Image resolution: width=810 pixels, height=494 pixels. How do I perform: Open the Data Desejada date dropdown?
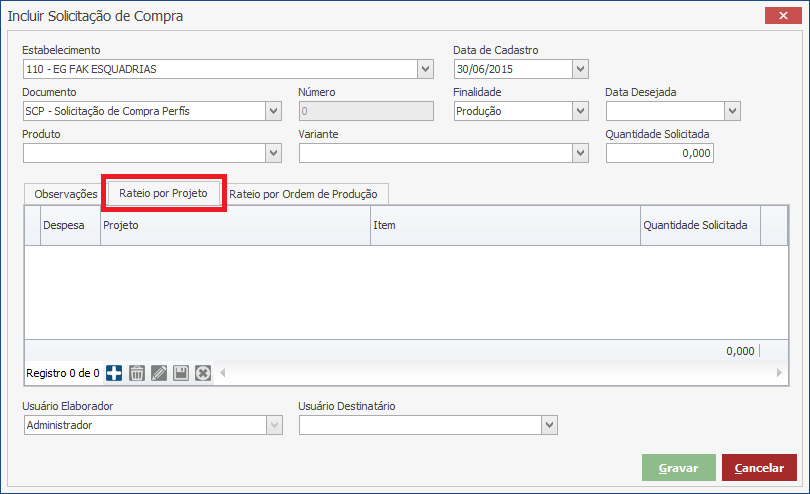[733, 111]
